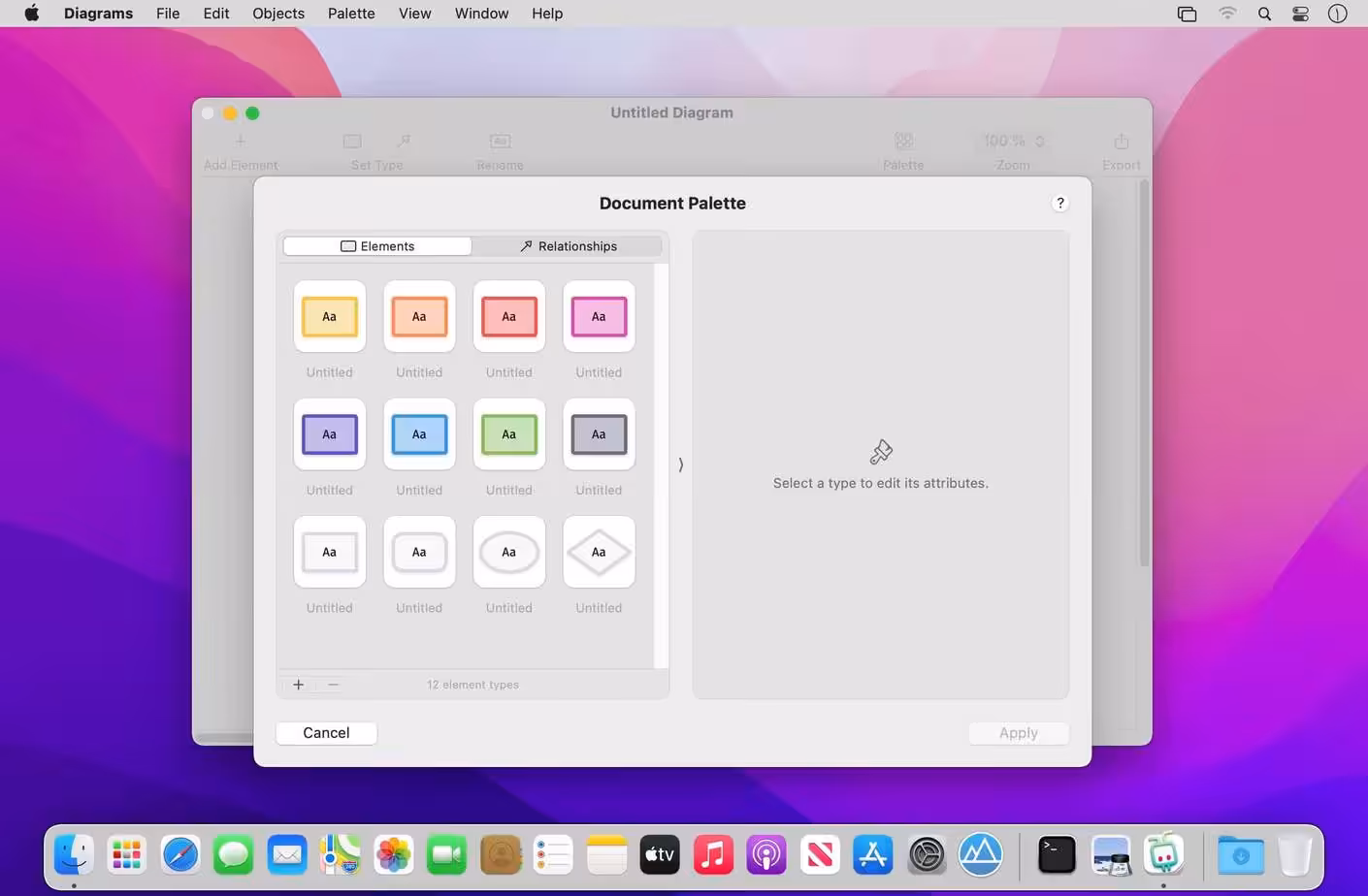Screen dimensions: 1368x896
Task: Open the Music app from the Dock
Action: click(x=713, y=854)
